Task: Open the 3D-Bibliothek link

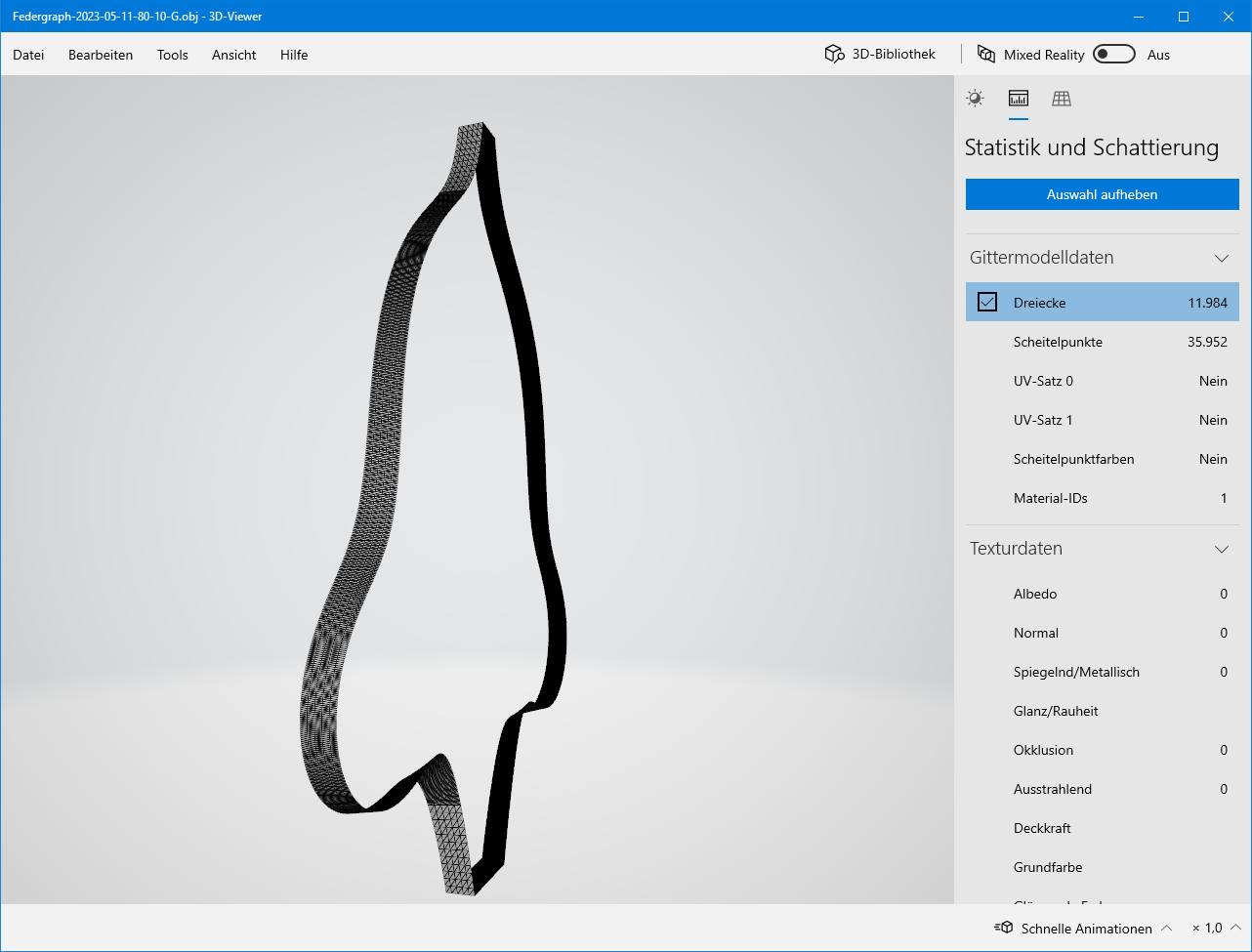Action: point(893,55)
